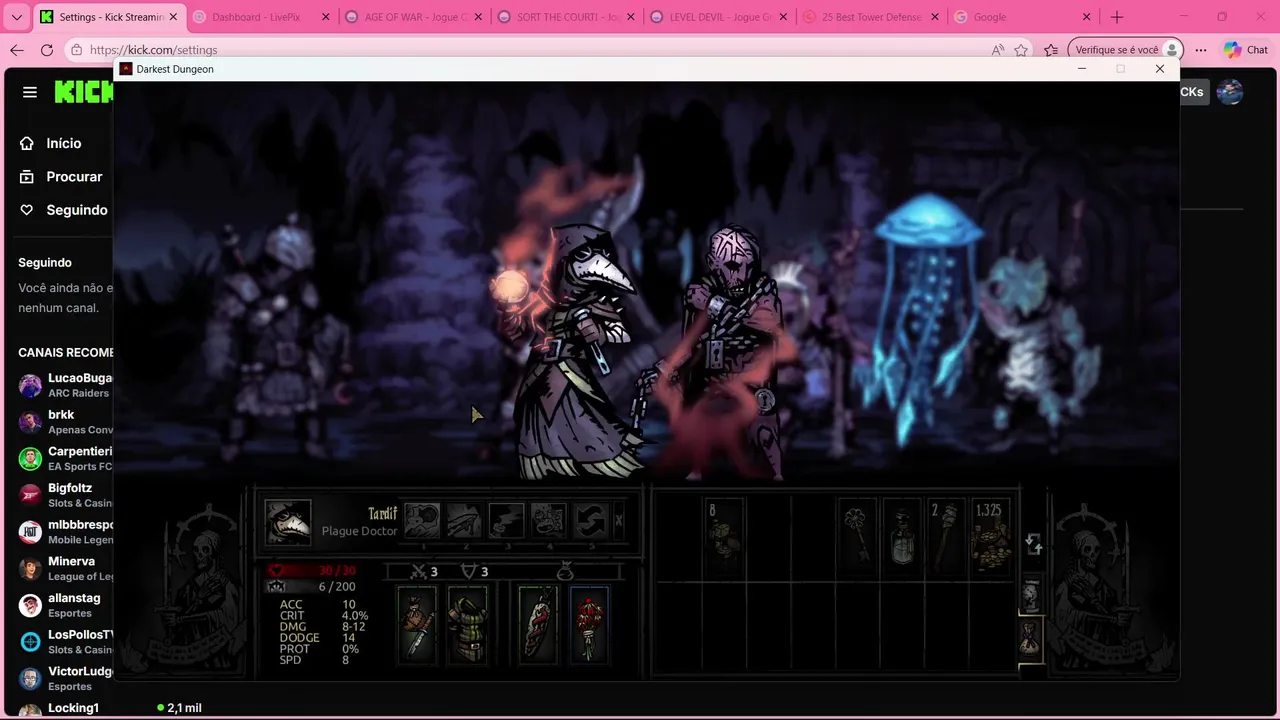Select the third combat skill icon
The image size is (1280, 720).
click(506, 521)
